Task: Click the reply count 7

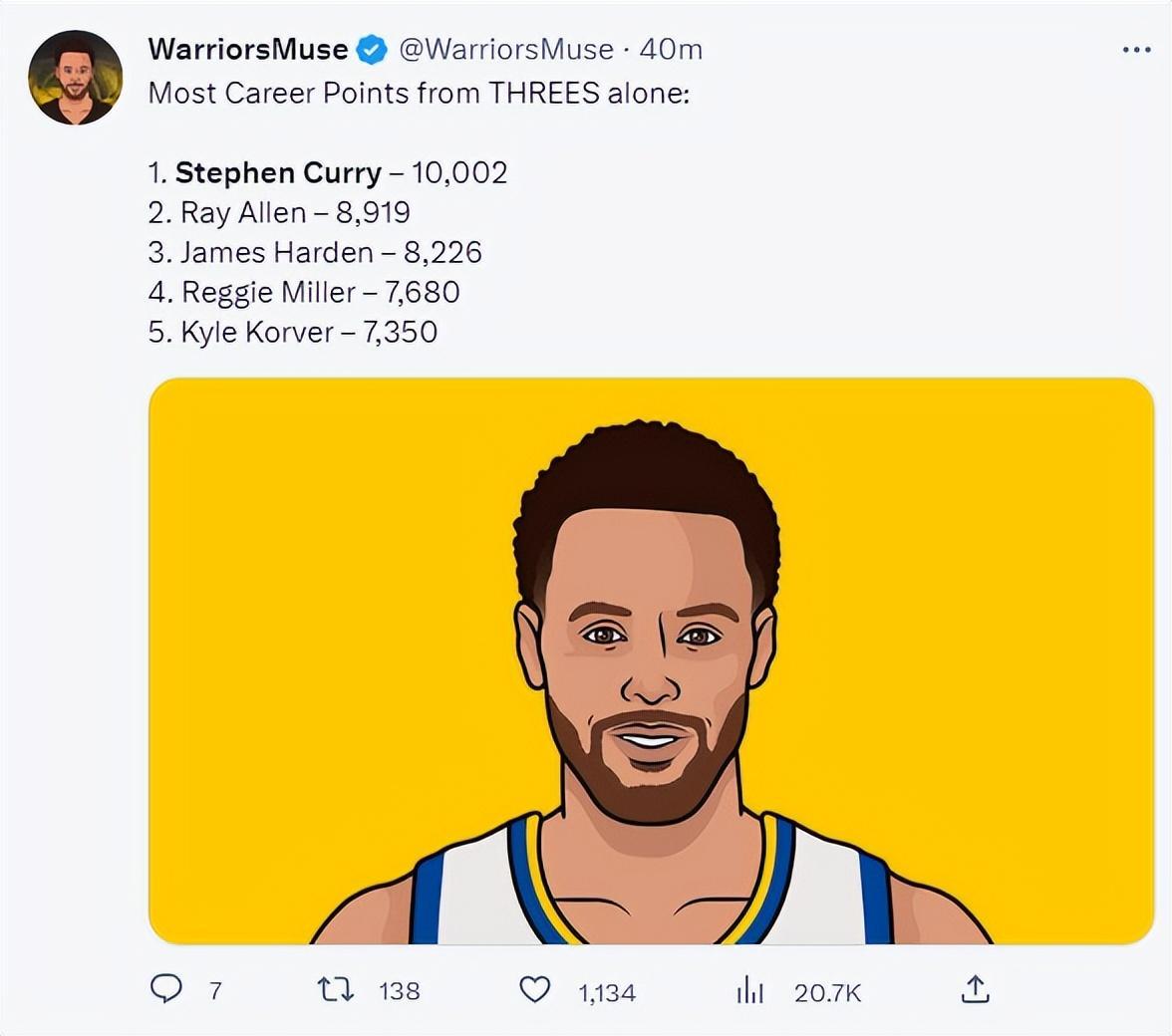Action: click(x=215, y=991)
